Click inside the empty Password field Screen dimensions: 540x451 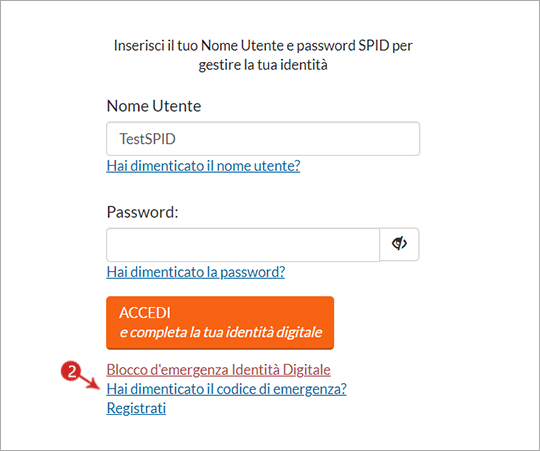coord(243,244)
